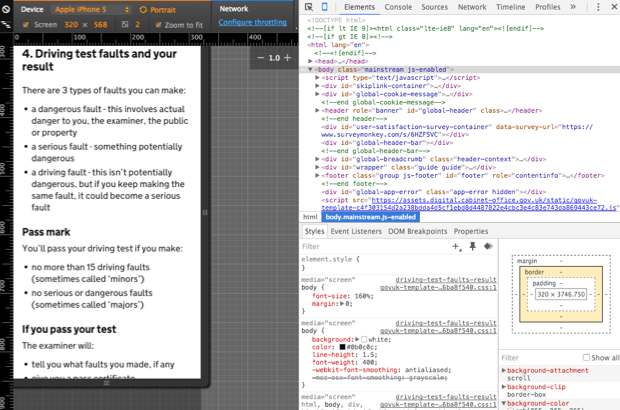Collapse the background-color computed property

click(x=504, y=403)
